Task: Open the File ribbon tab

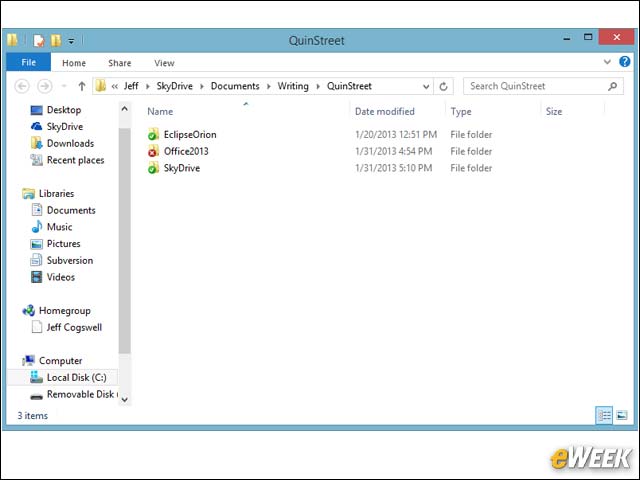Action: (29, 62)
